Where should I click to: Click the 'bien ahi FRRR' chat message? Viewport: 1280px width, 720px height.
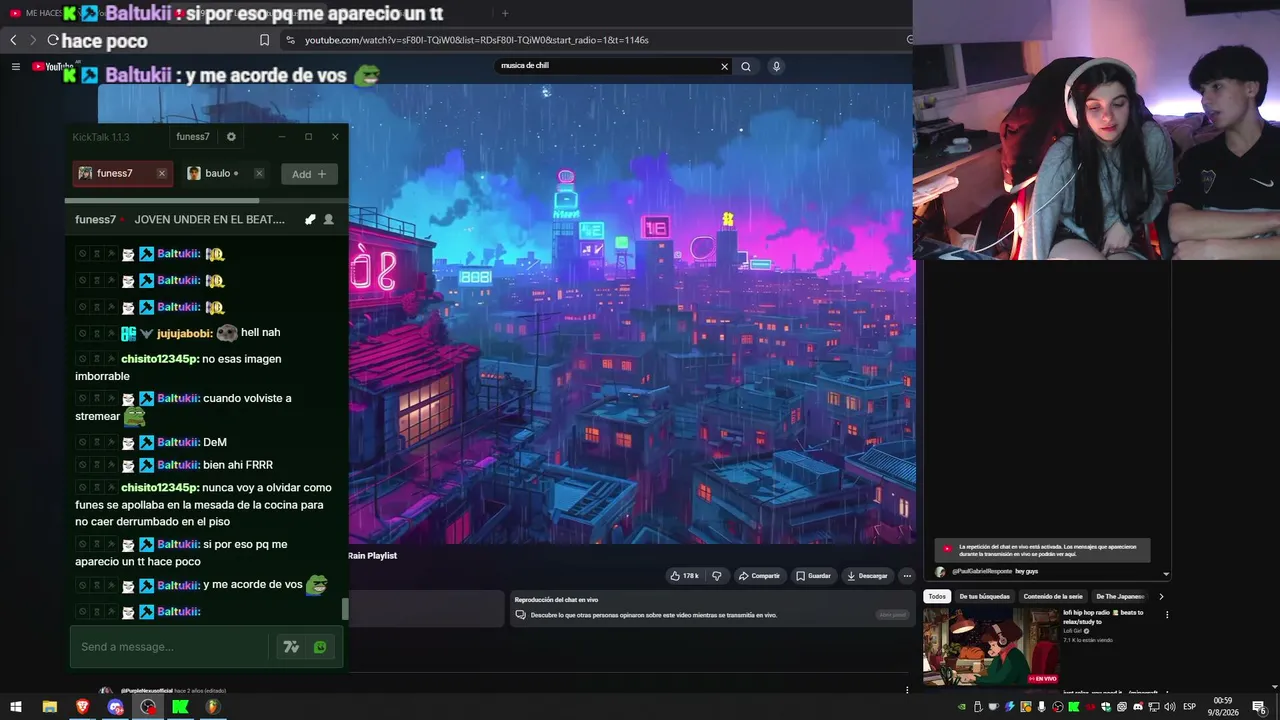click(x=238, y=465)
